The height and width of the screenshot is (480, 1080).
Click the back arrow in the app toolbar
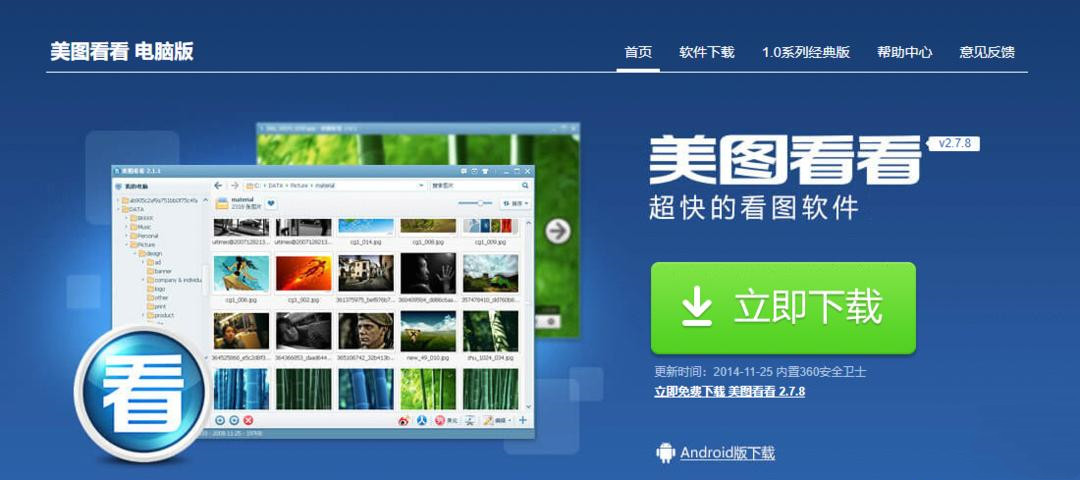click(218, 185)
